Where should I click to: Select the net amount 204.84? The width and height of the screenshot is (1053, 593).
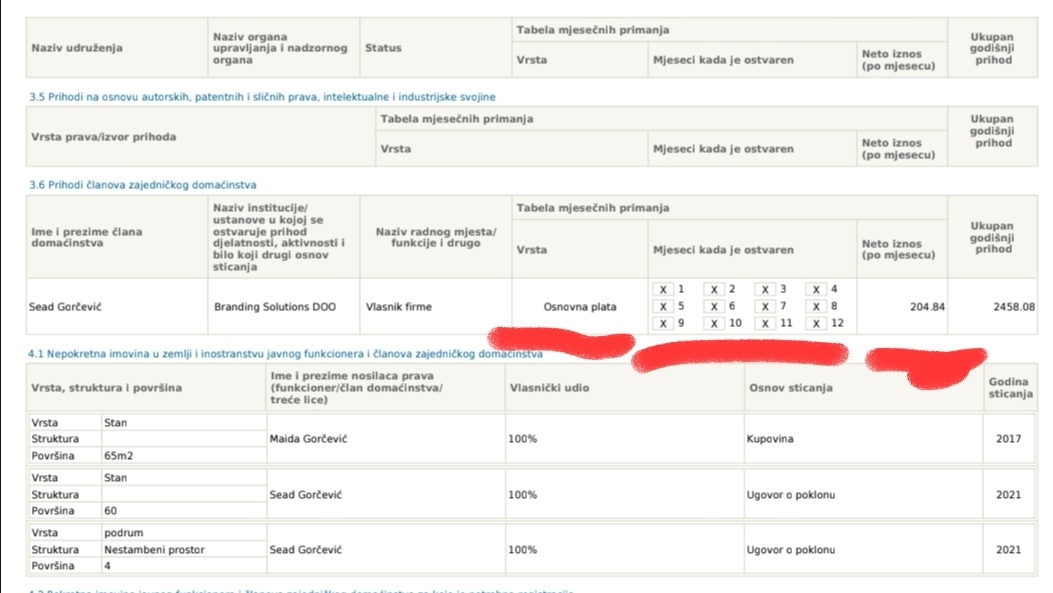click(927, 307)
